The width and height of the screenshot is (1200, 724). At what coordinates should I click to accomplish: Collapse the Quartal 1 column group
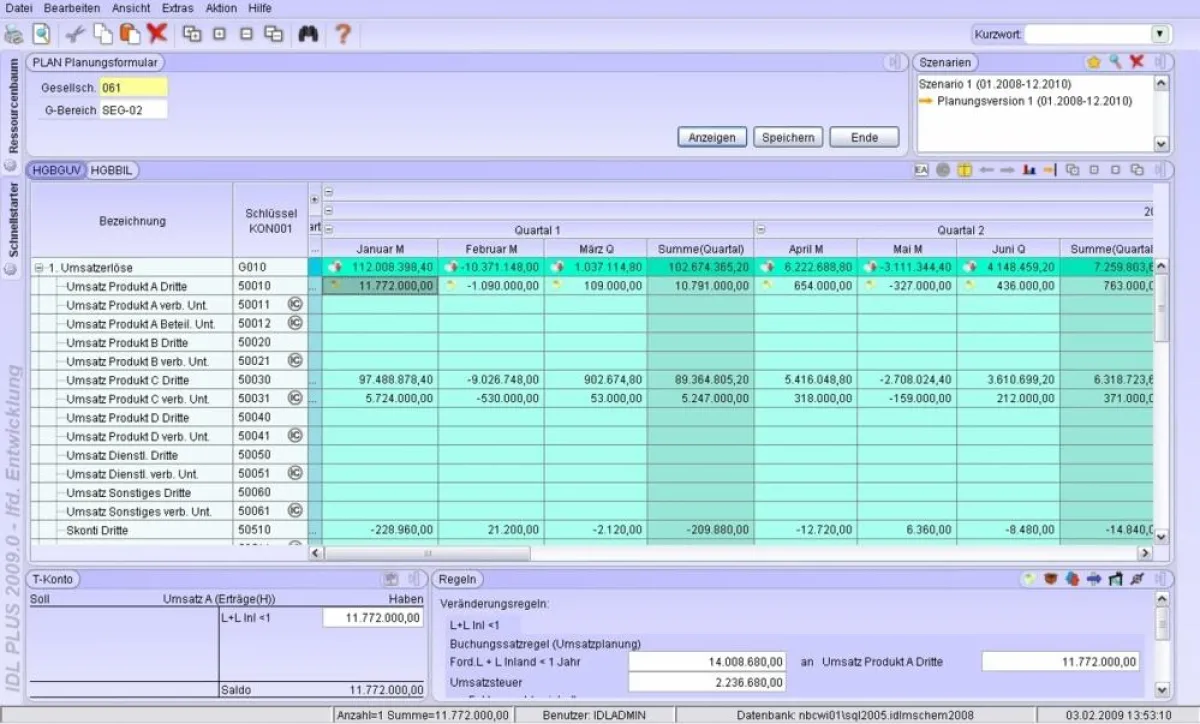(x=330, y=229)
